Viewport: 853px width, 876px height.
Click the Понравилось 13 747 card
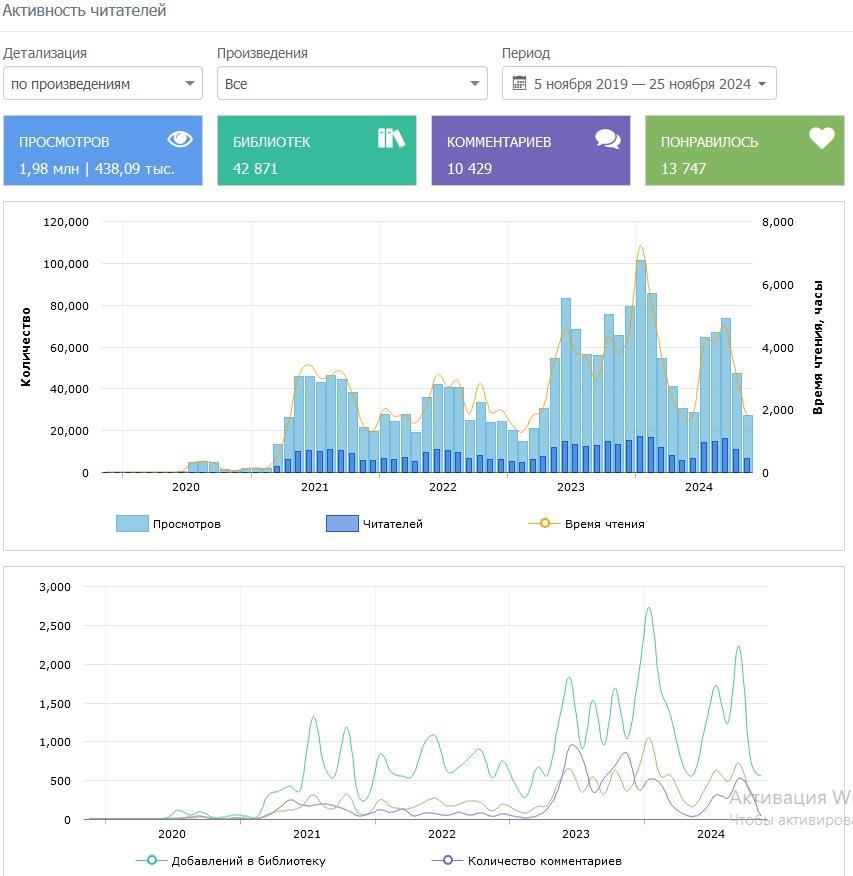744,151
